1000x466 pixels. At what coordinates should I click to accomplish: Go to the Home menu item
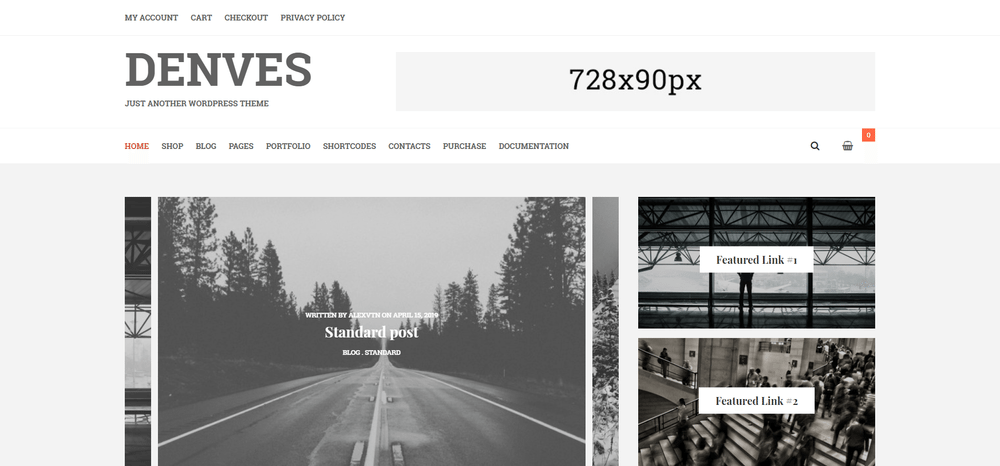click(136, 146)
